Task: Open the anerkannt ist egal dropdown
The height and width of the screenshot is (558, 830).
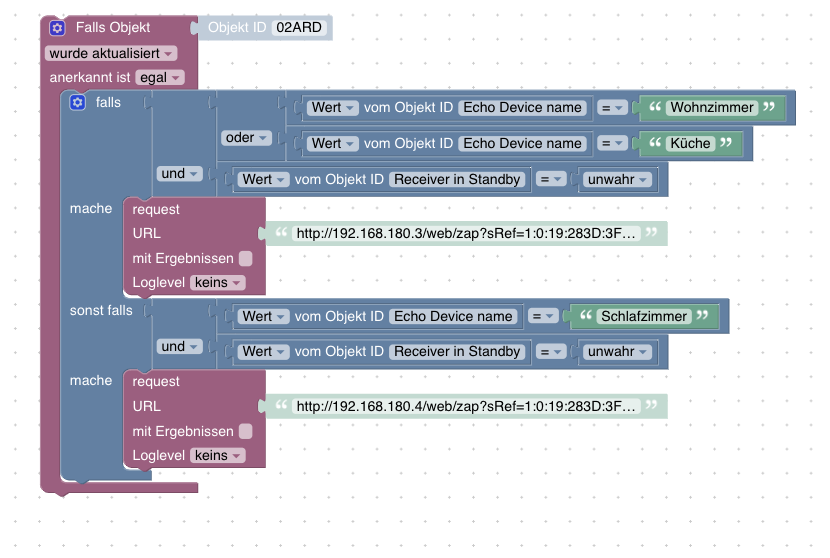Action: click(x=160, y=77)
